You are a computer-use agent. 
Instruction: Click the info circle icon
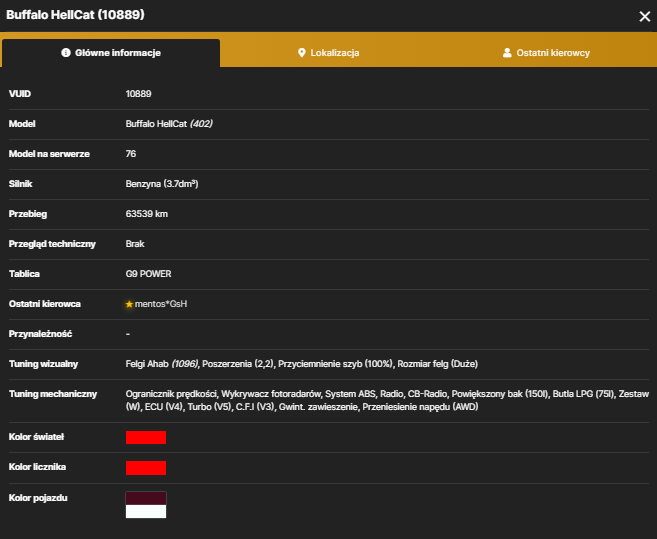(x=66, y=53)
